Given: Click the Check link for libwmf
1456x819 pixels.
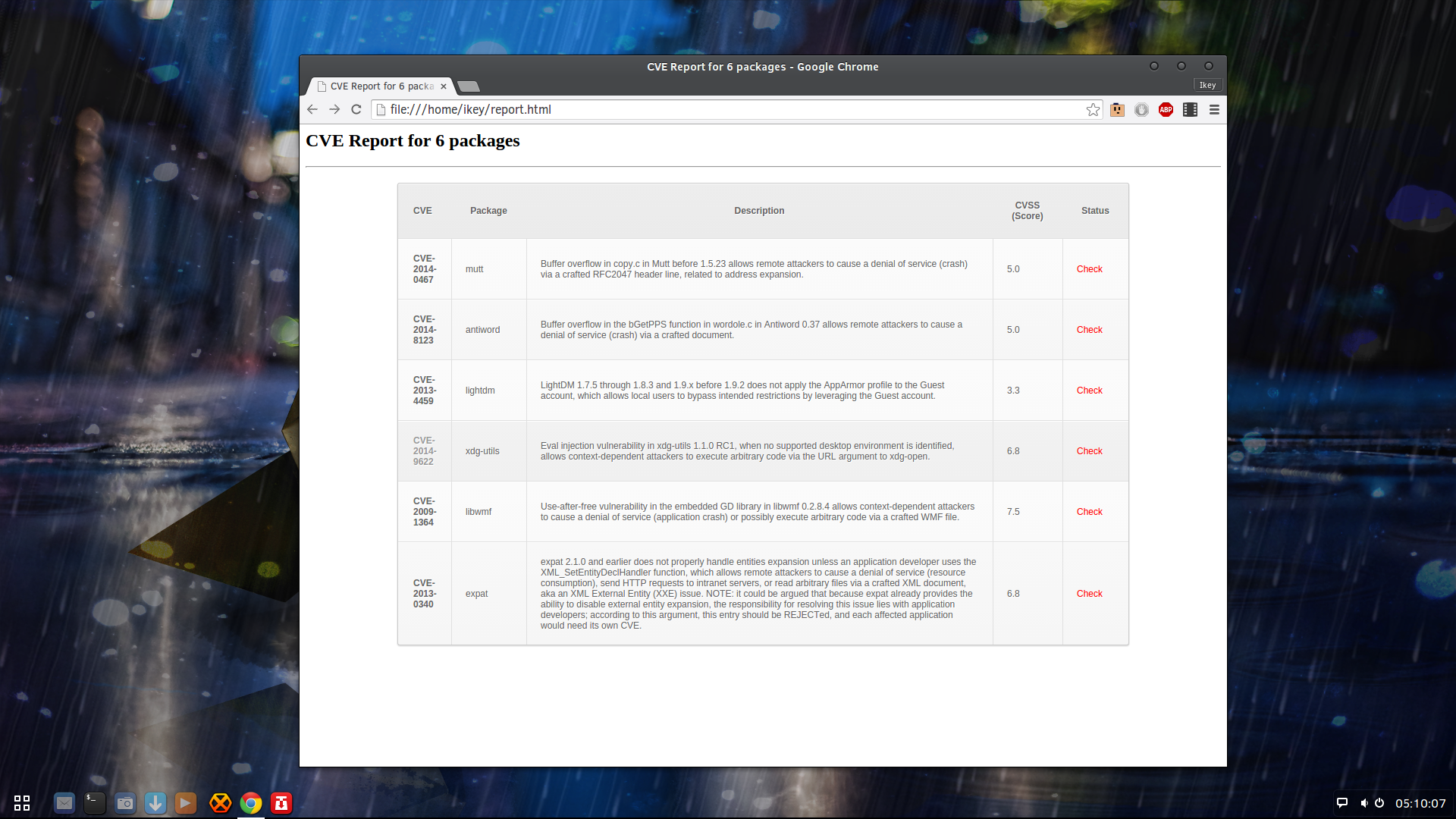Looking at the screenshot, I should tap(1089, 512).
